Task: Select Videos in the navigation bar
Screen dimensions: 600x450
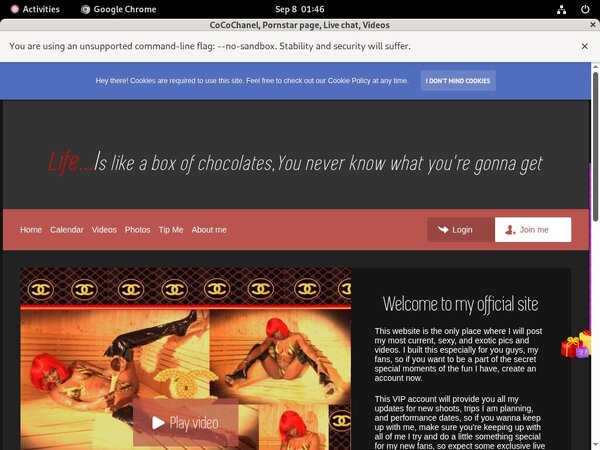Action: pyautogui.click(x=104, y=230)
